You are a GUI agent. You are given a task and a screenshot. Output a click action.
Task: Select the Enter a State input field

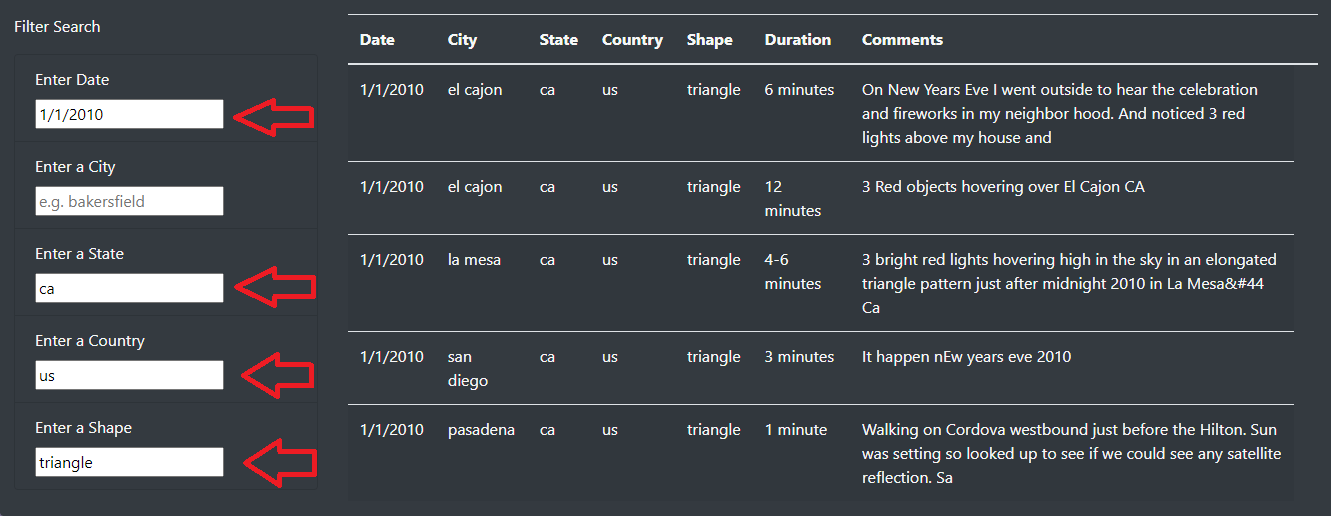[129, 288]
